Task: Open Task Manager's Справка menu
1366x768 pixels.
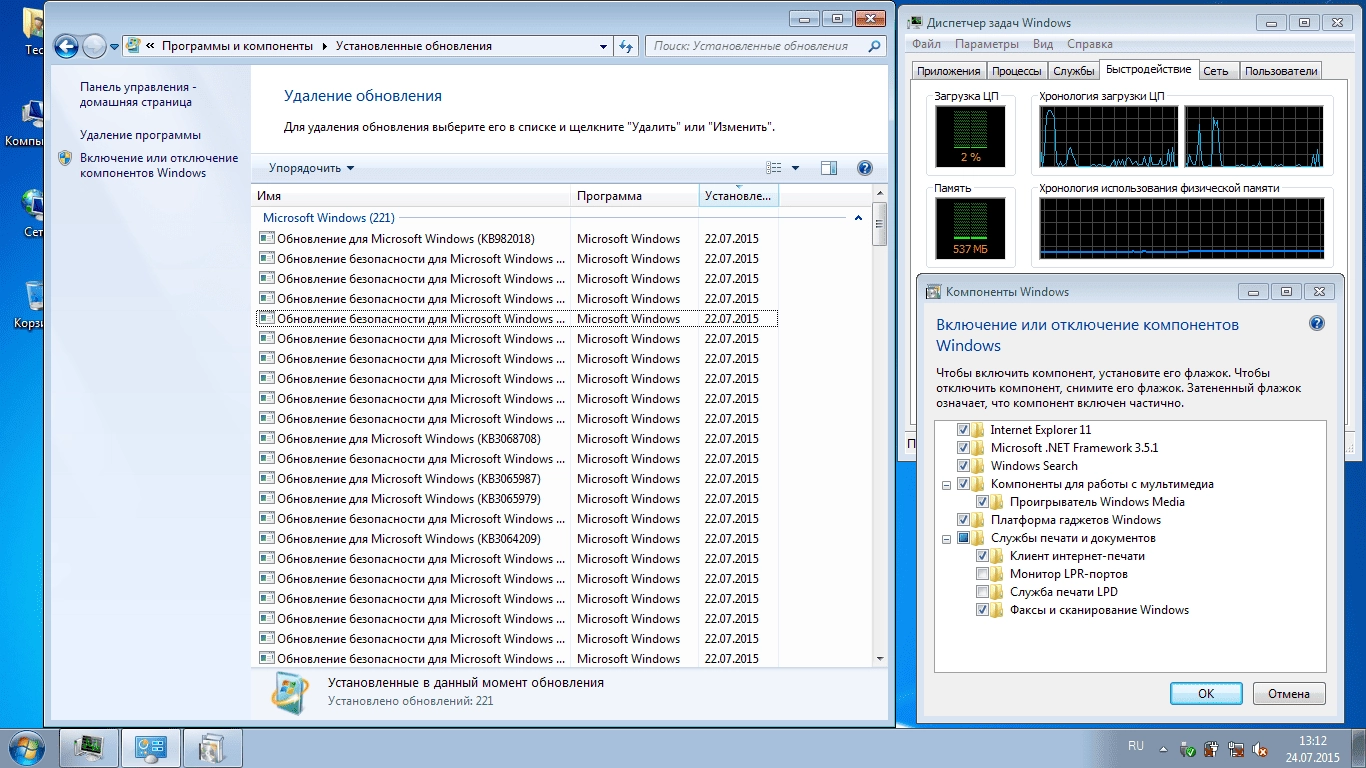Action: point(1090,44)
